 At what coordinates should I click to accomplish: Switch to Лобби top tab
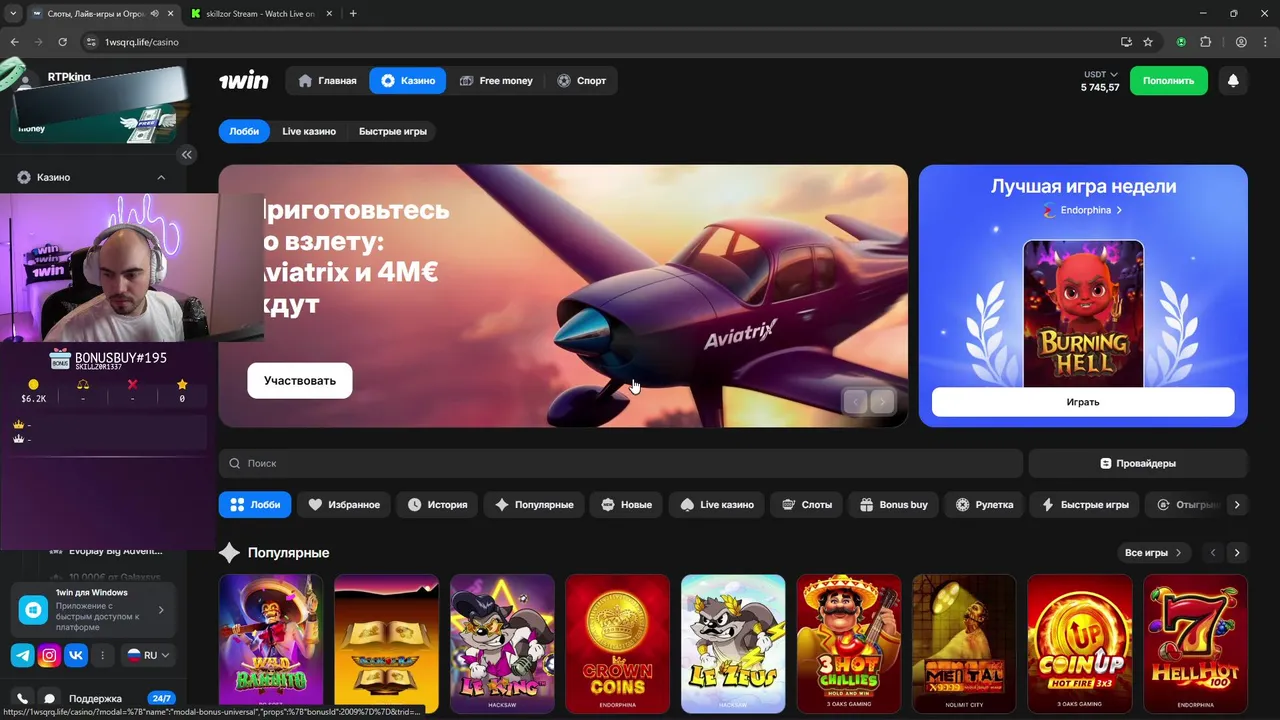[244, 131]
